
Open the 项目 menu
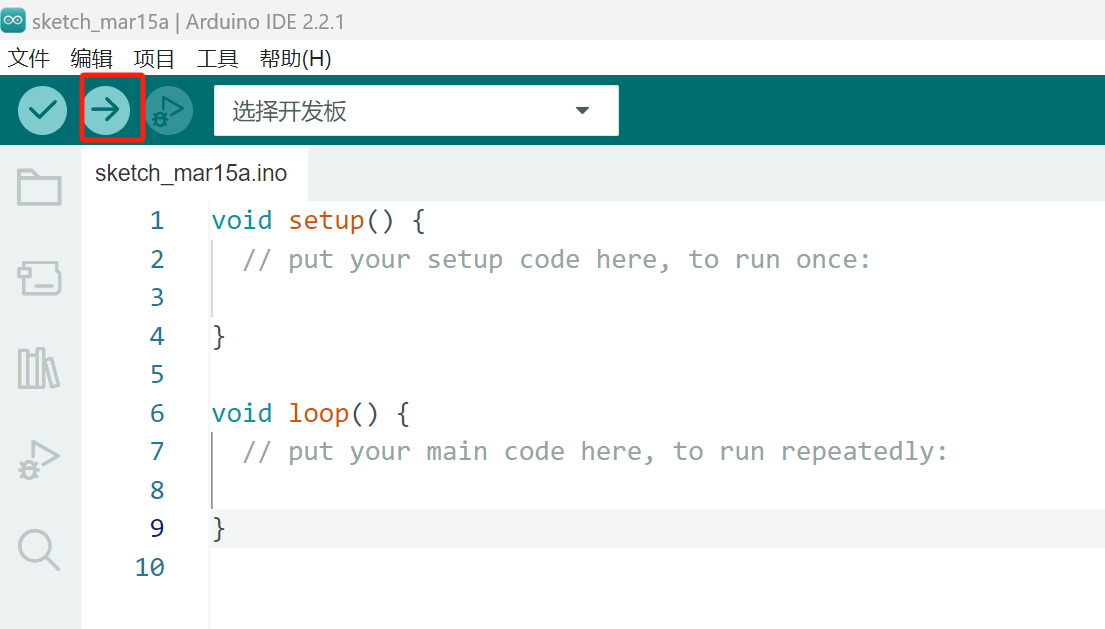pos(154,58)
